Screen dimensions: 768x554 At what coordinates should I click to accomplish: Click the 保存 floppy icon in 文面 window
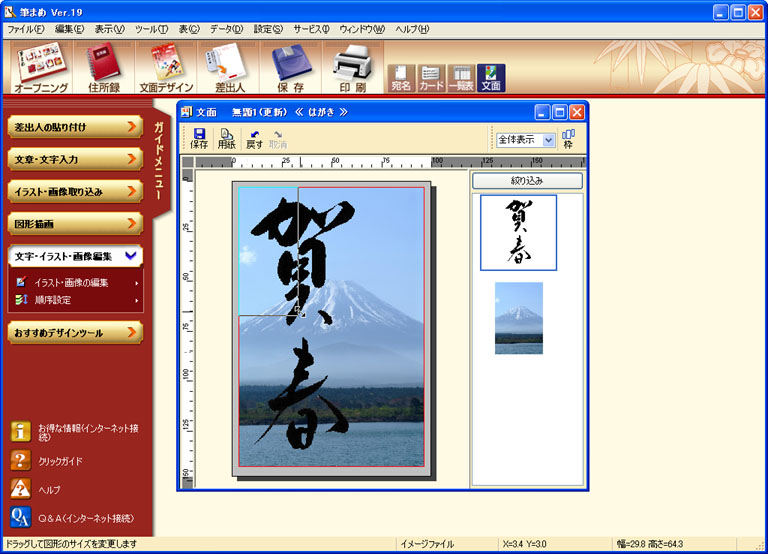point(199,138)
